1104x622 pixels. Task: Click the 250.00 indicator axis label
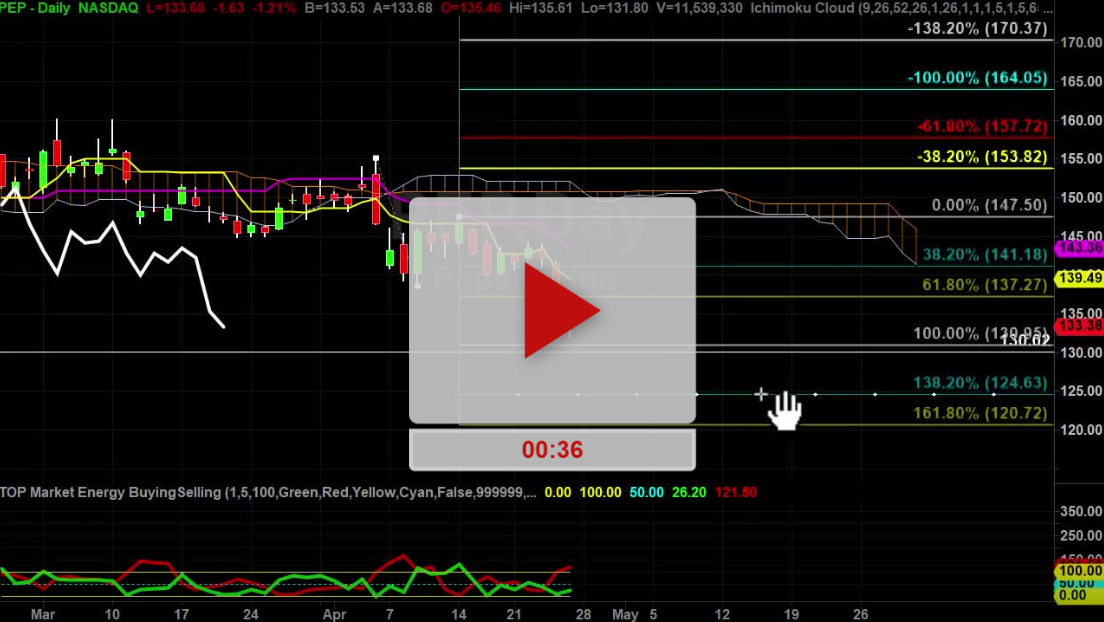(1081, 535)
